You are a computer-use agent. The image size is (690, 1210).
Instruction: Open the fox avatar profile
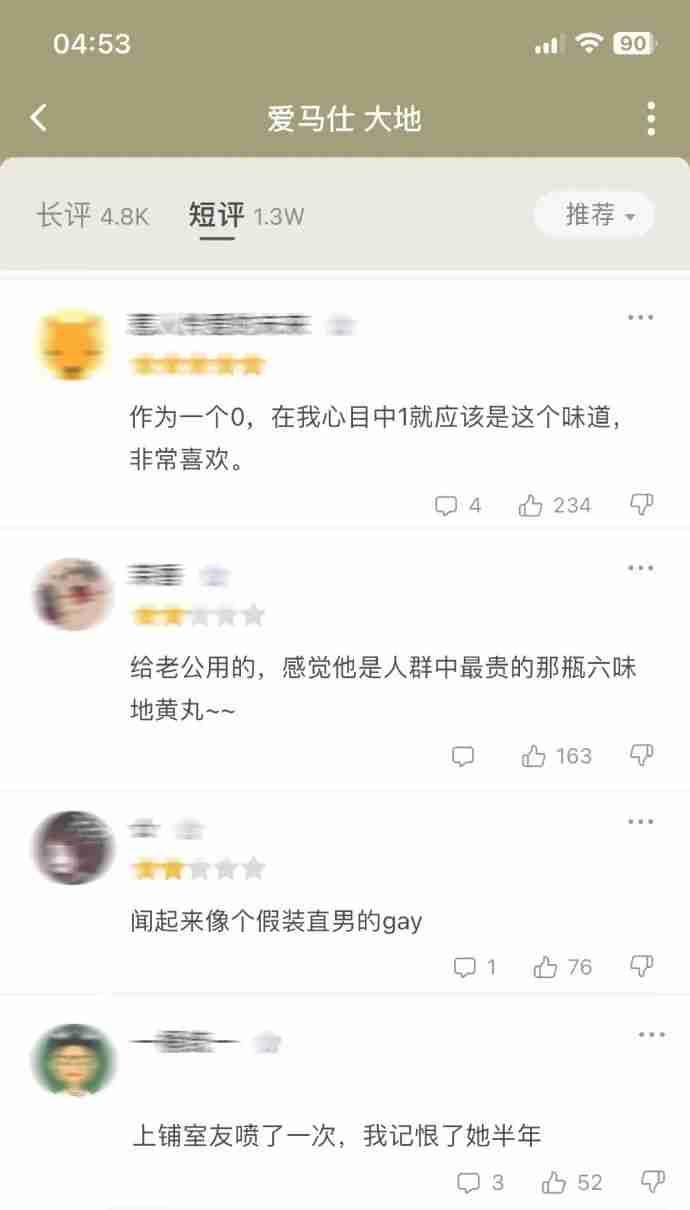(73, 345)
